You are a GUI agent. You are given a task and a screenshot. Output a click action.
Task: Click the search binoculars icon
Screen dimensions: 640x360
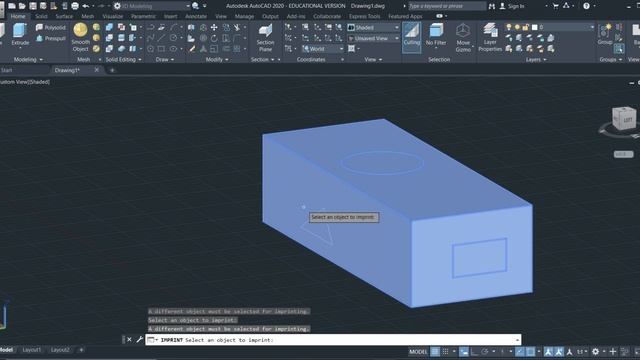click(x=491, y=6)
